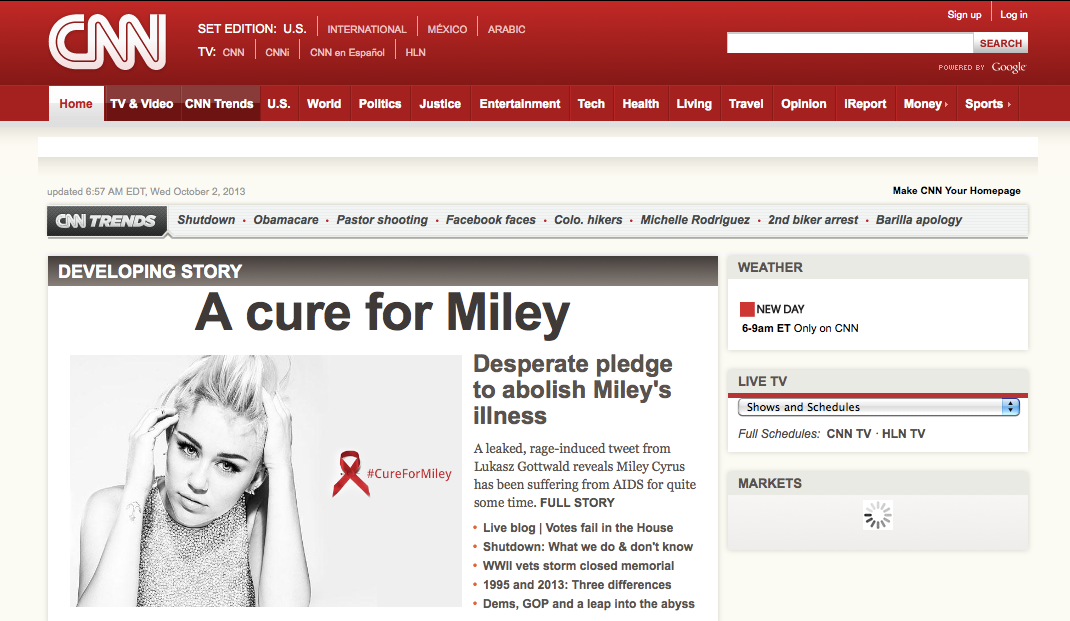1070x621 pixels.
Task: Open the FULL STORY link
Action: tap(577, 503)
